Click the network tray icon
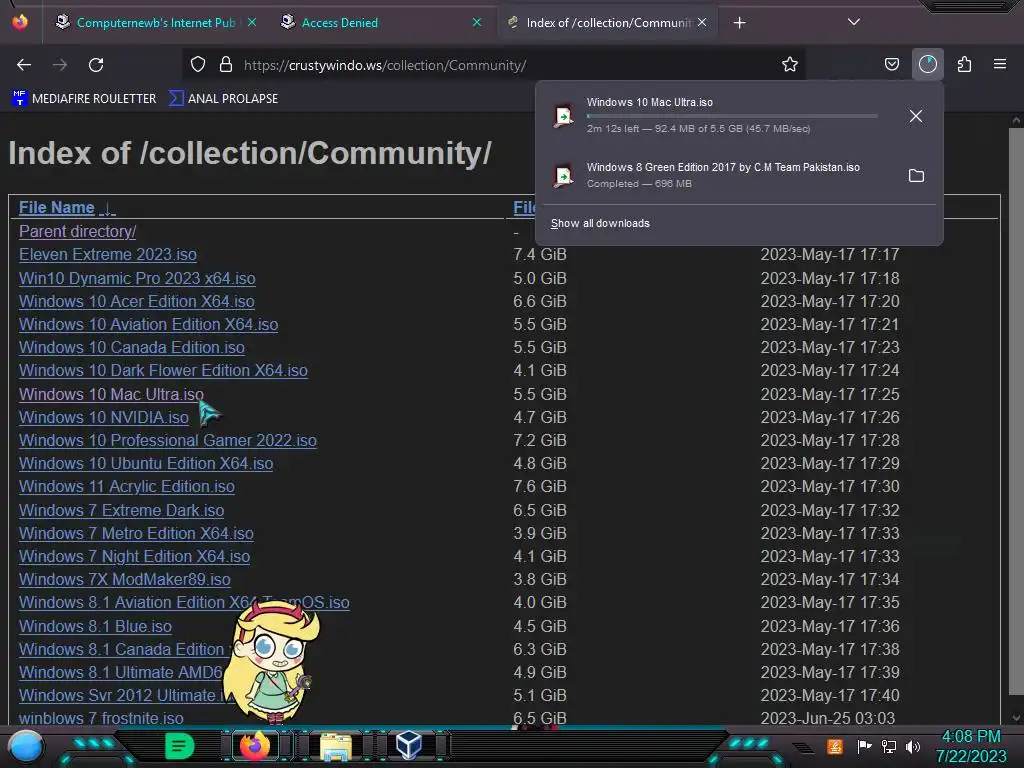Screen dimensions: 1024x768 click(x=889, y=746)
